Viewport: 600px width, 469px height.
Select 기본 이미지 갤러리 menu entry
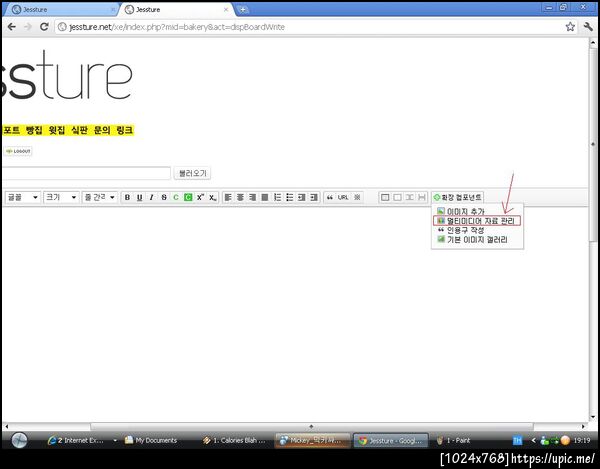point(472,239)
